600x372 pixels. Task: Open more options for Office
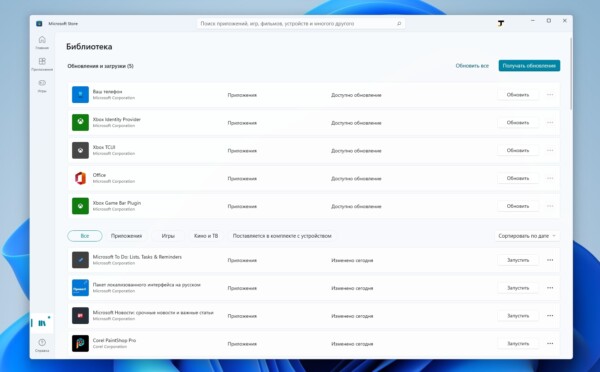click(550, 178)
